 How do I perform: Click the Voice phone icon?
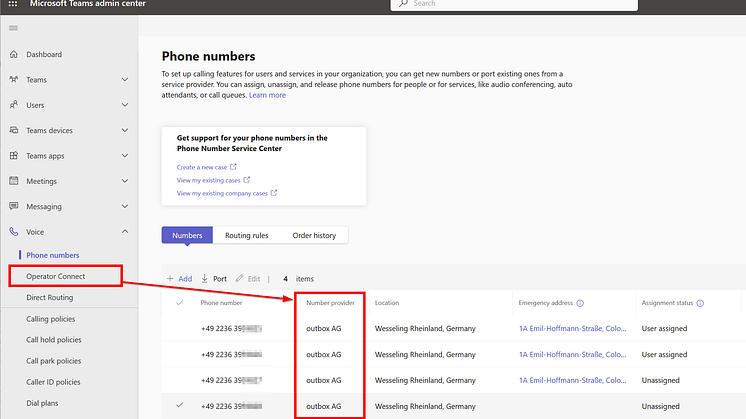pyautogui.click(x=14, y=232)
